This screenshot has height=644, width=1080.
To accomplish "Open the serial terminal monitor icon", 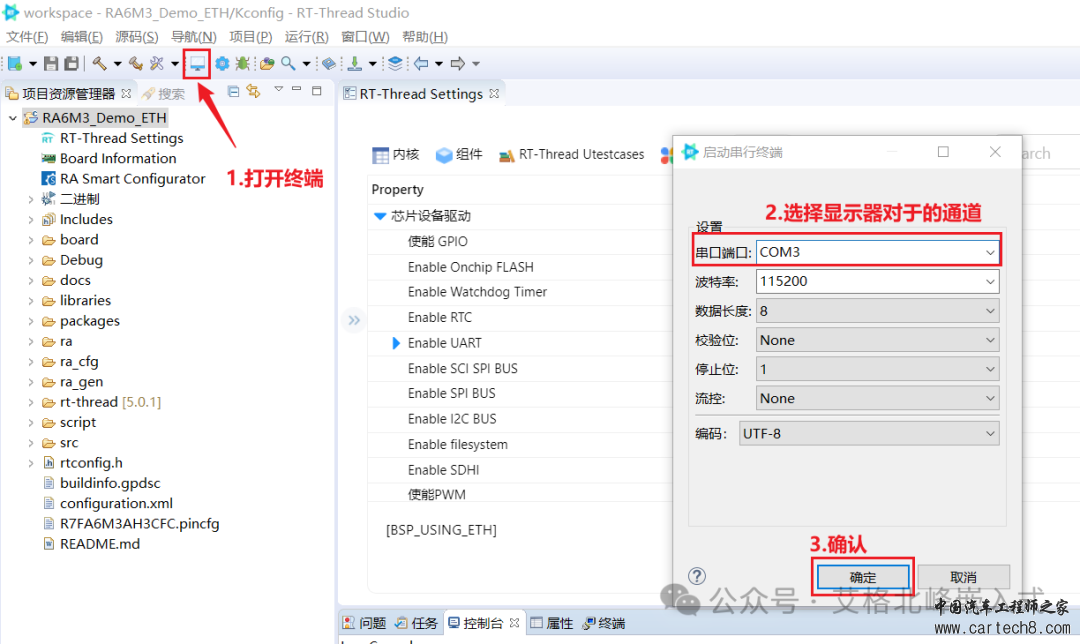I will pos(198,63).
